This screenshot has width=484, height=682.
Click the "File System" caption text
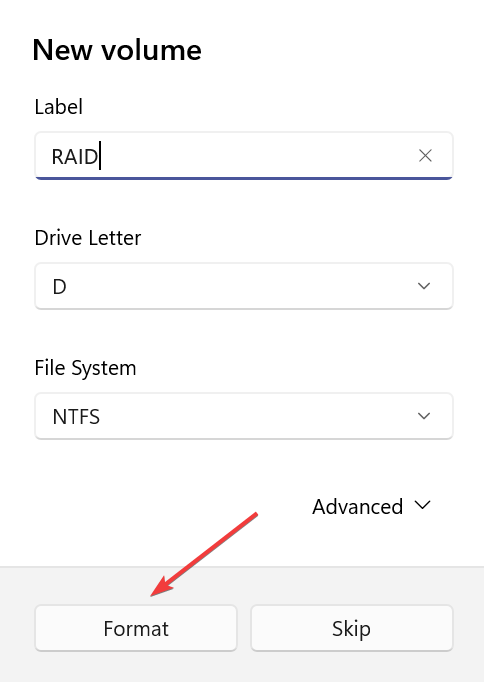coord(85,368)
